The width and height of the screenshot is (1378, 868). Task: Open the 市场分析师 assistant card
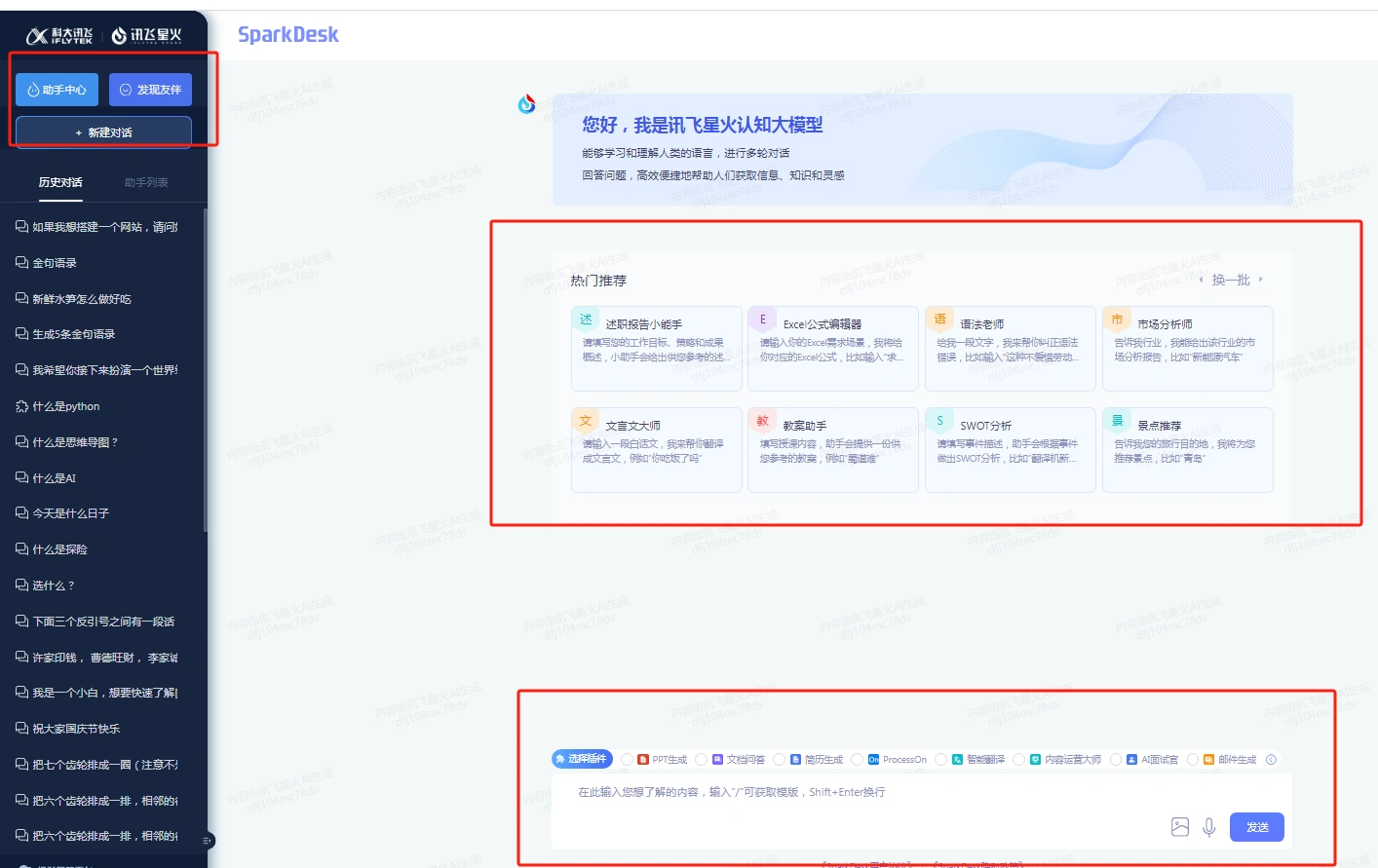(1188, 349)
